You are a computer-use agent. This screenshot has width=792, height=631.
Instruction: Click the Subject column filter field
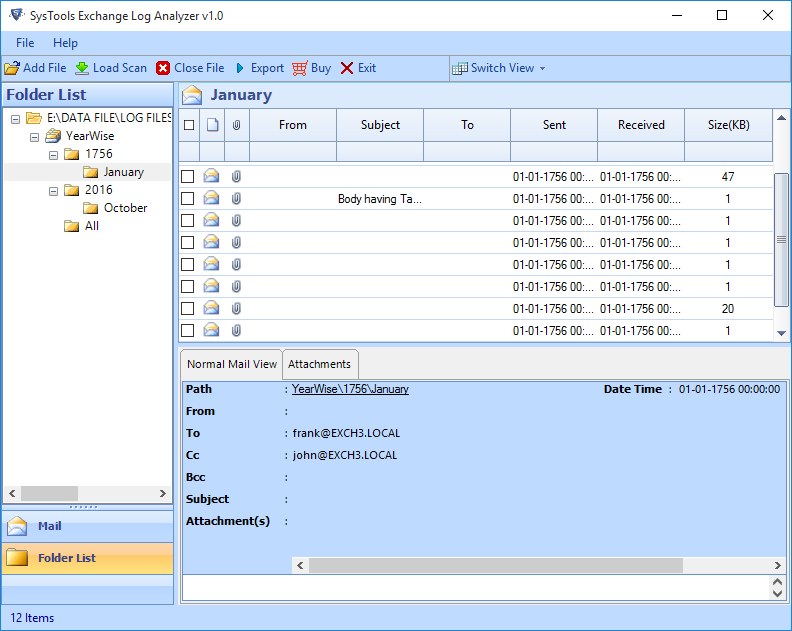(x=380, y=152)
